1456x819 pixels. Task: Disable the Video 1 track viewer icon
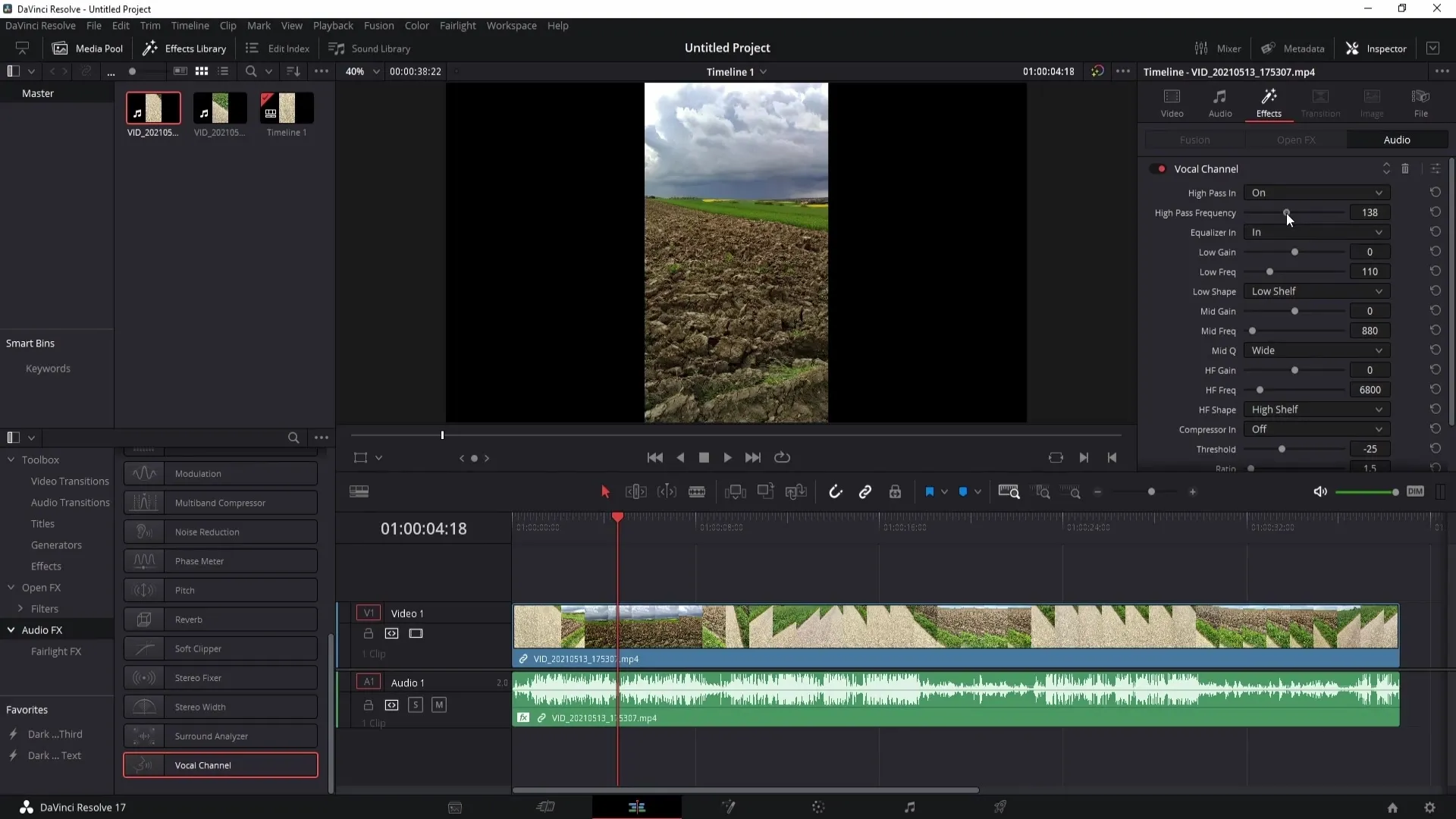point(416,633)
